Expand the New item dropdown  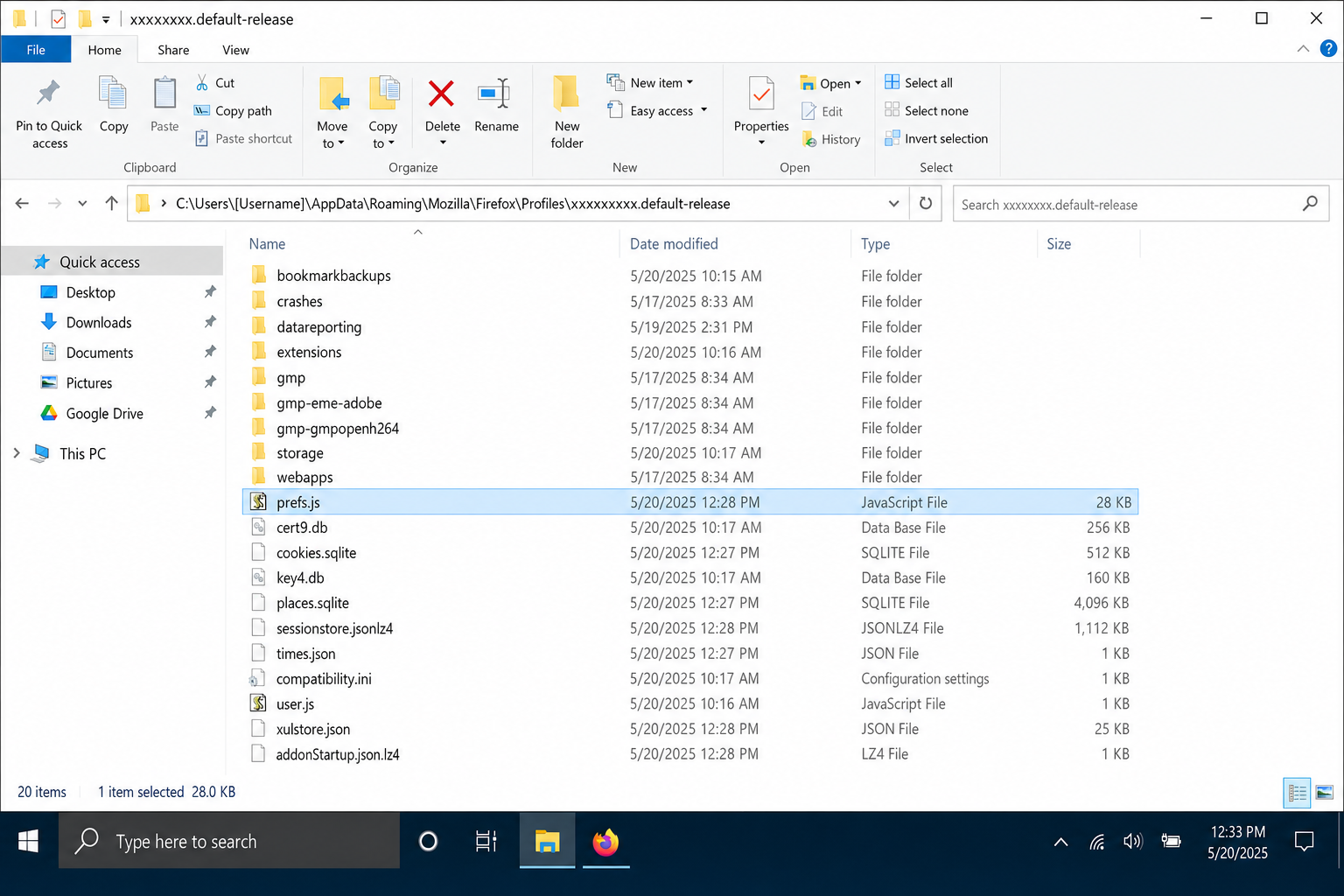(689, 82)
